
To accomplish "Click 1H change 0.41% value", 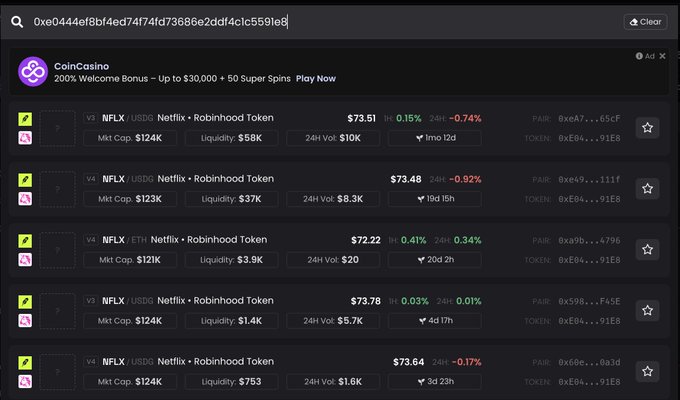I will click(x=413, y=240).
